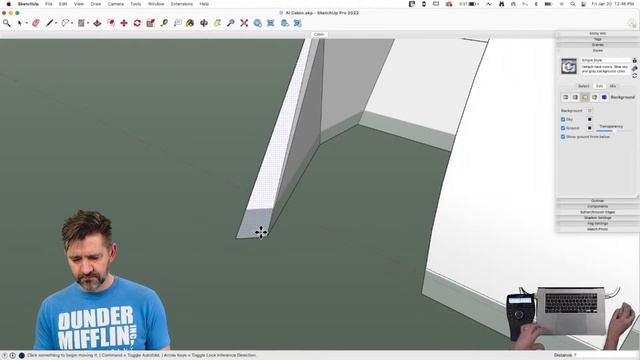Select the red Rotate tool
Image resolution: width=640 pixels, height=360 pixels.
[137, 23]
